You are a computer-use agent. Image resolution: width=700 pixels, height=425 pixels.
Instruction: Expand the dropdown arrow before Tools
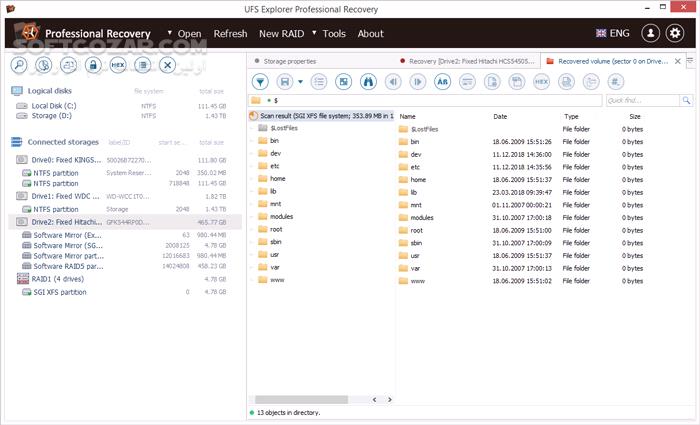point(314,33)
